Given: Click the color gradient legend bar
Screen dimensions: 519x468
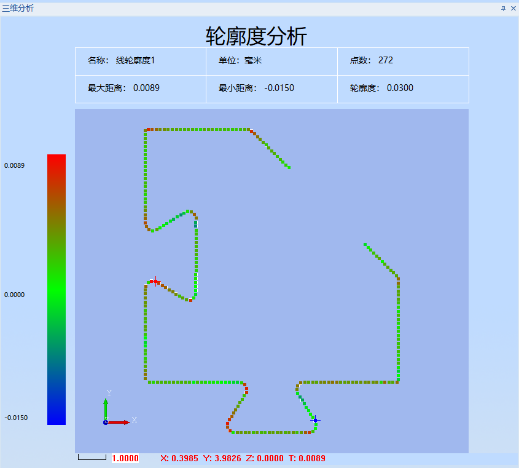Looking at the screenshot, I should coord(56,289).
